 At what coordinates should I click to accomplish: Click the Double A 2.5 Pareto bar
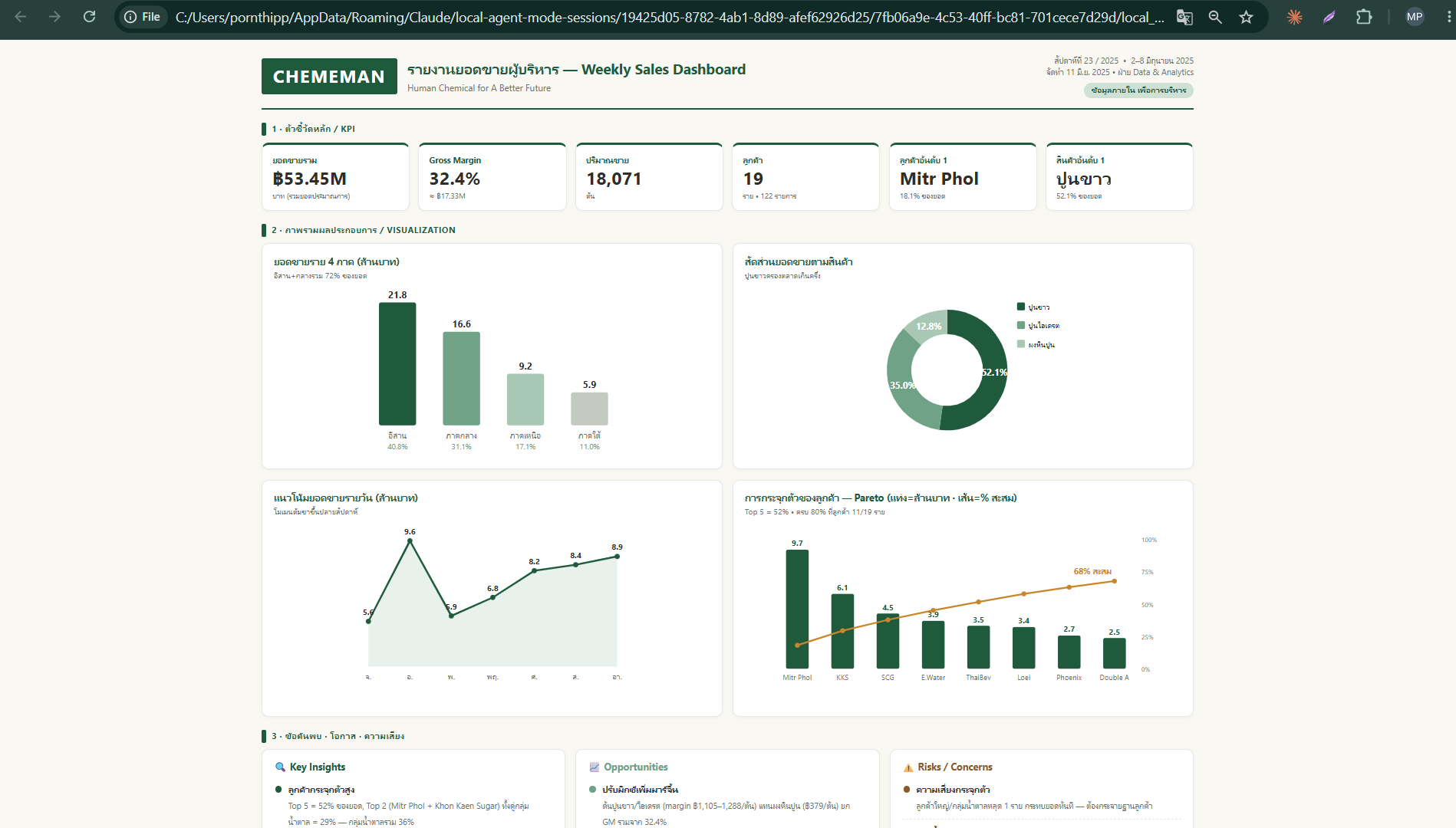[1114, 653]
